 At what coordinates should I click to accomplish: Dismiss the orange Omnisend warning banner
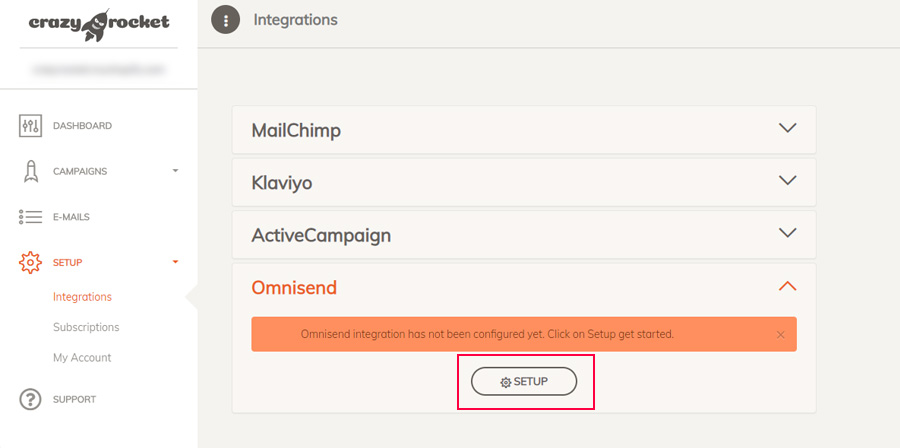click(780, 334)
